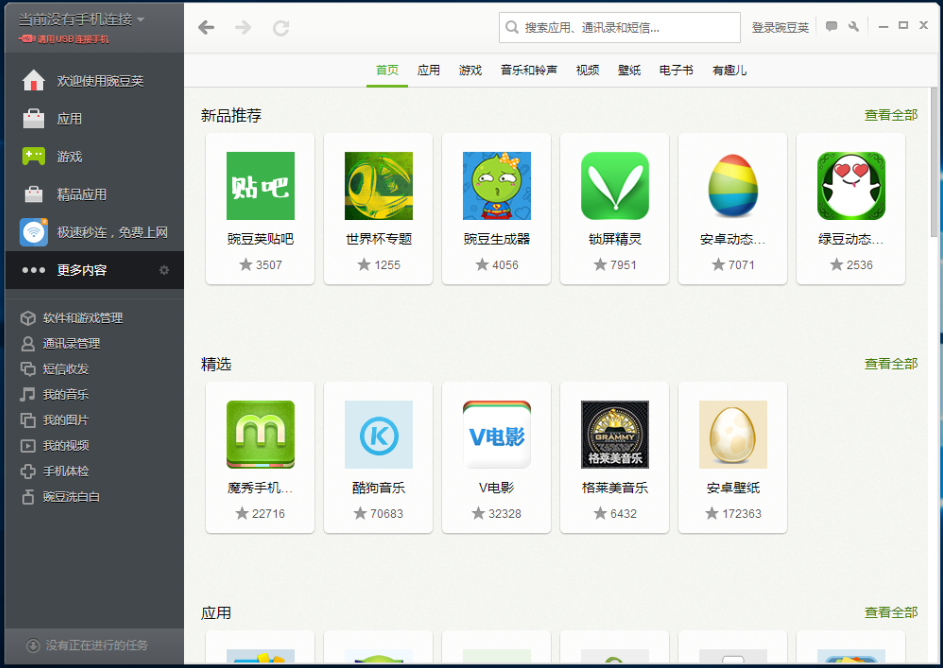Open settings via the wrench icon
The height and width of the screenshot is (668, 943).
click(x=853, y=26)
